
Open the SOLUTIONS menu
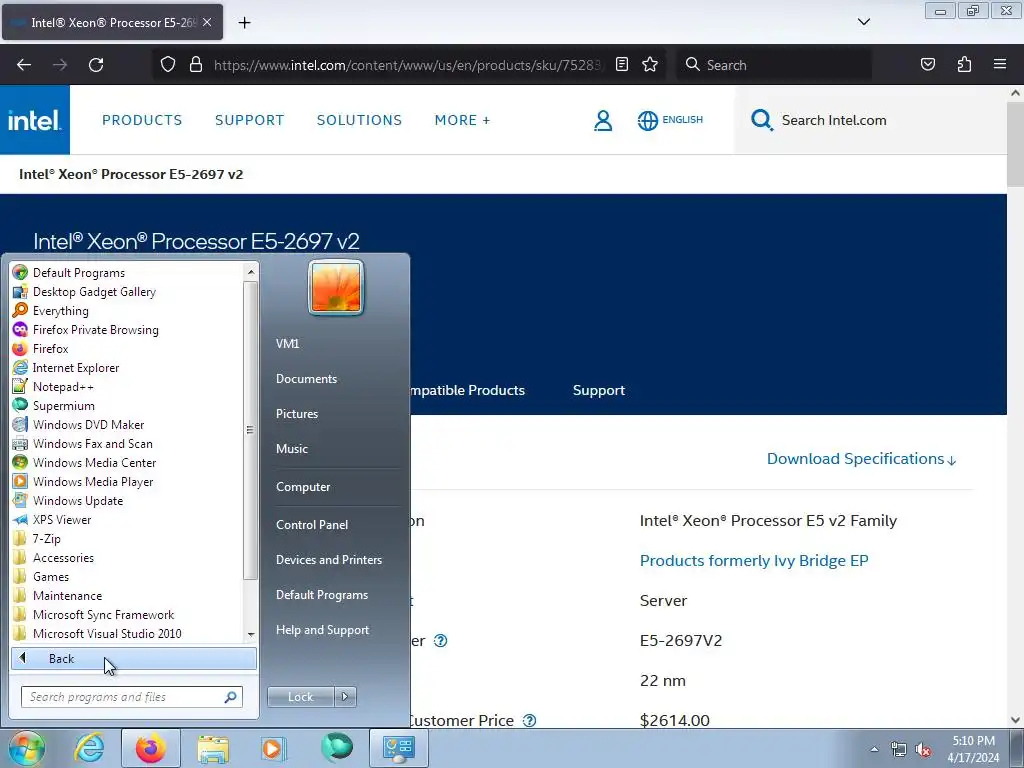[x=359, y=120]
